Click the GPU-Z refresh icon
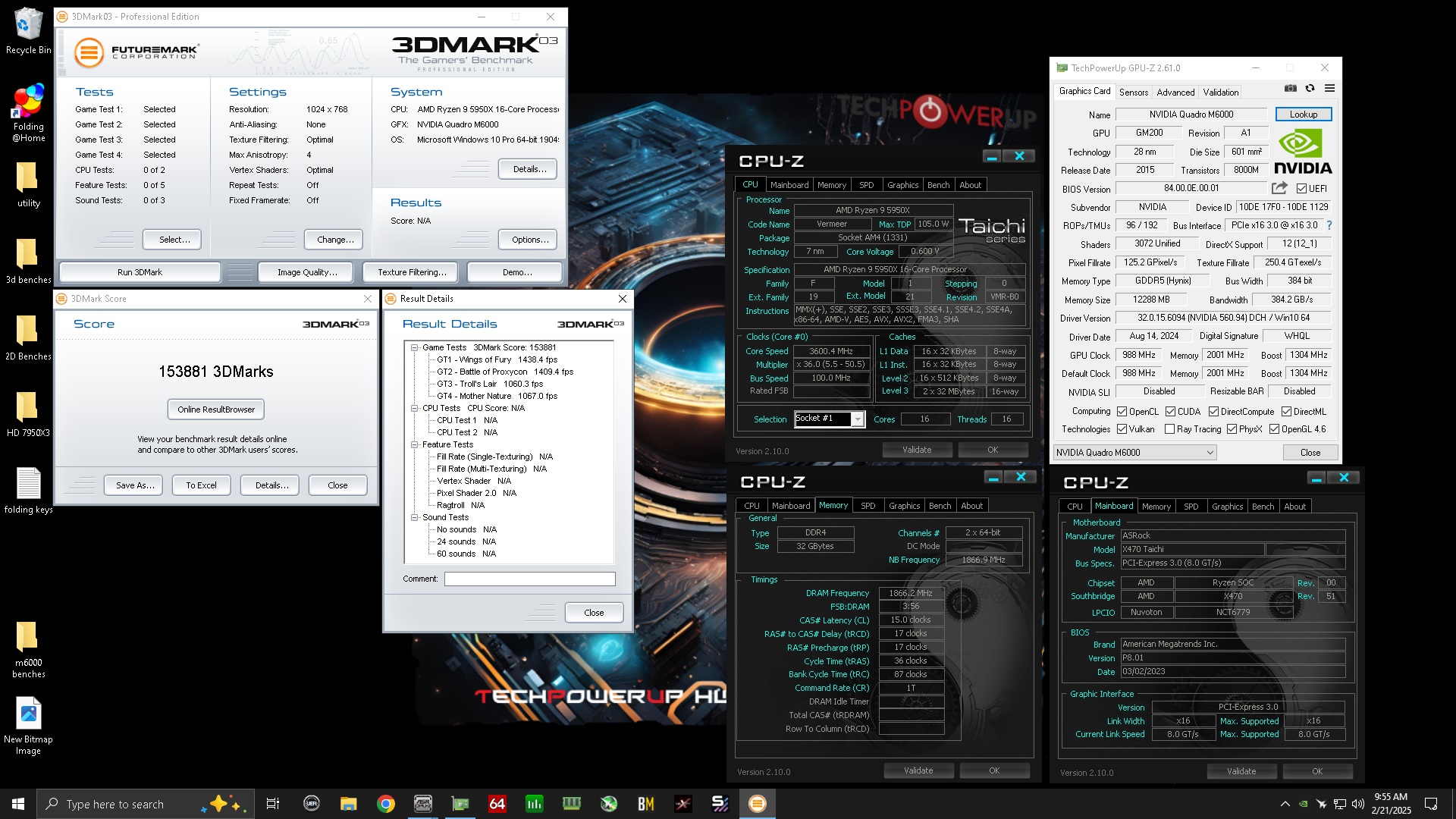 coord(1310,89)
